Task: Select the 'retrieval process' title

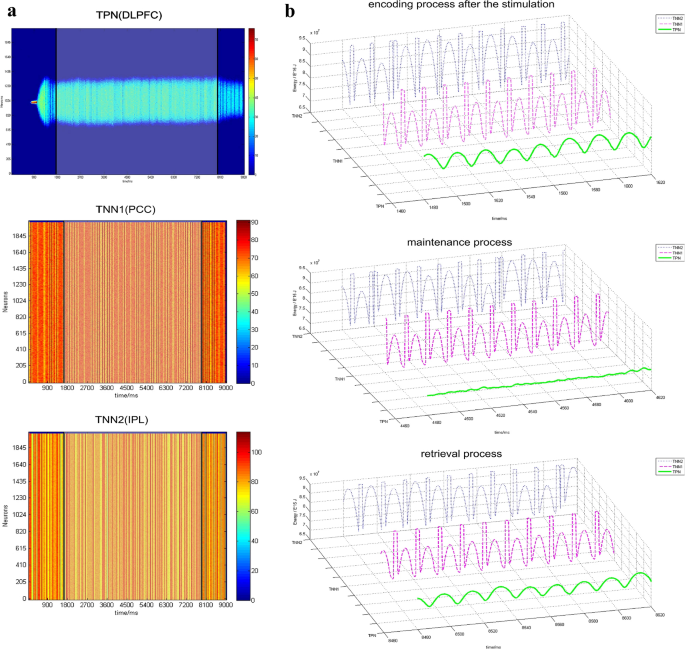Action: (461, 454)
